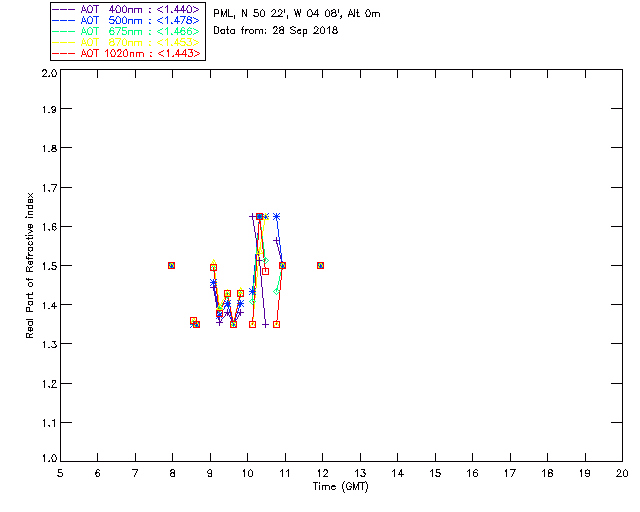Click the blue asterisk marker at 1.625 near 10.8 GMT
Screen dimensions: 640x512
[276, 216]
